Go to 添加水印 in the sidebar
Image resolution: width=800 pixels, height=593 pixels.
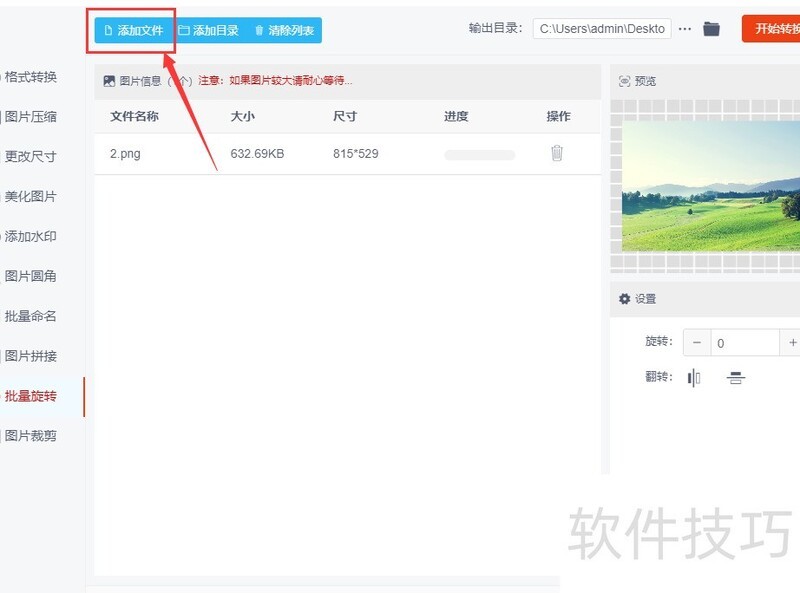[x=31, y=236]
